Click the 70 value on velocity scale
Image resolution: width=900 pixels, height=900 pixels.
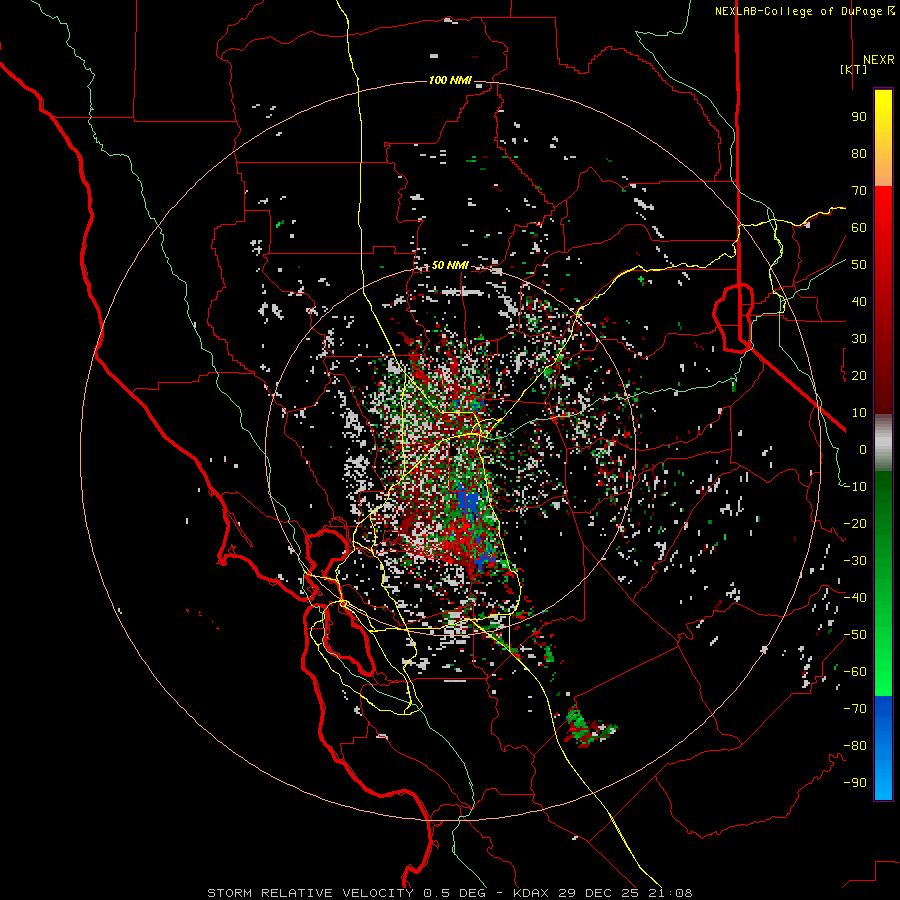(x=859, y=191)
